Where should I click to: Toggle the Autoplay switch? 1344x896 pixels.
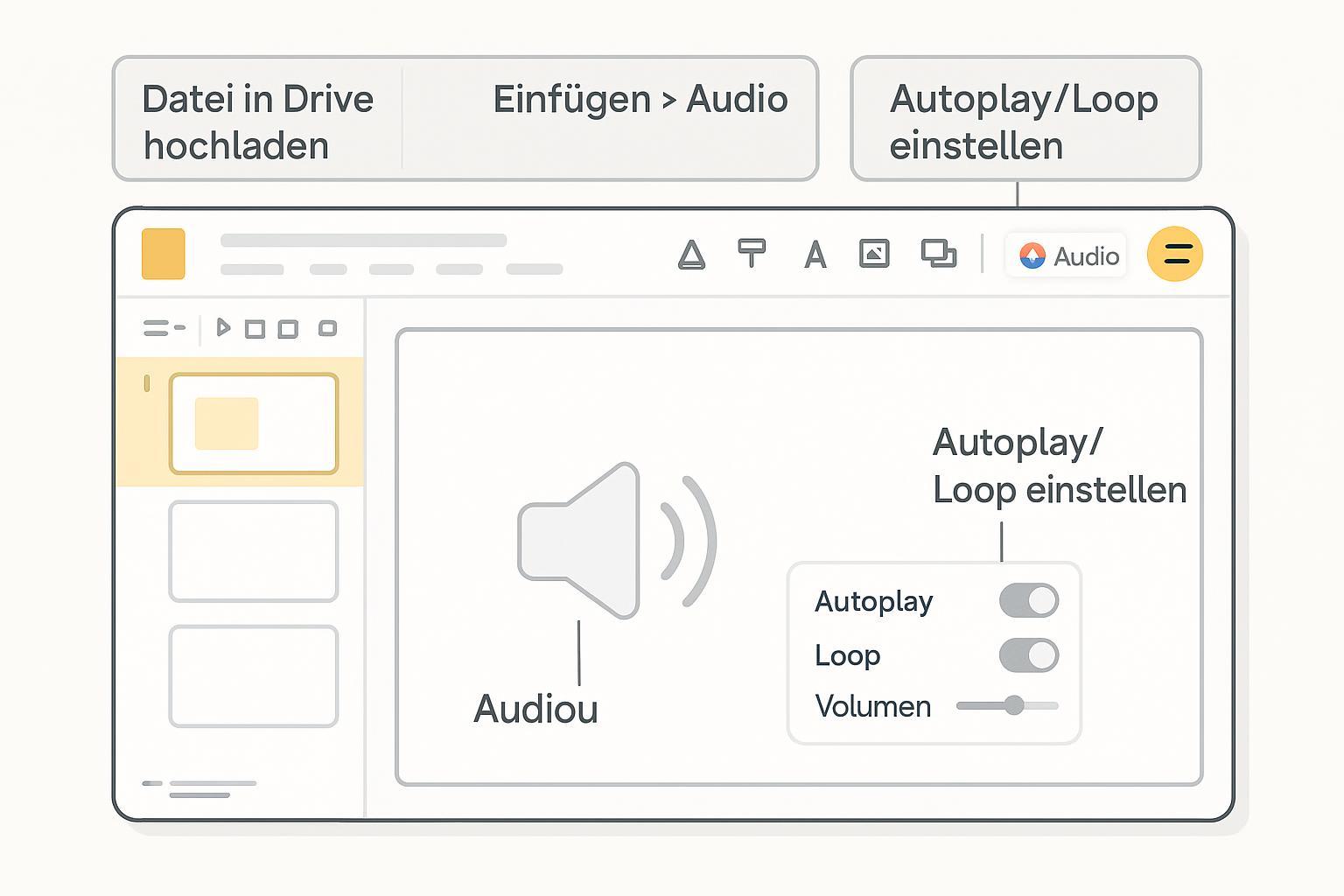click(1028, 601)
